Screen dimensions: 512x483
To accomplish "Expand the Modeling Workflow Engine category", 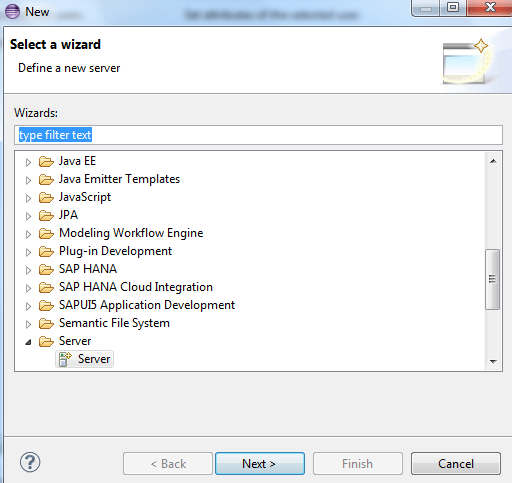I will pos(28,234).
